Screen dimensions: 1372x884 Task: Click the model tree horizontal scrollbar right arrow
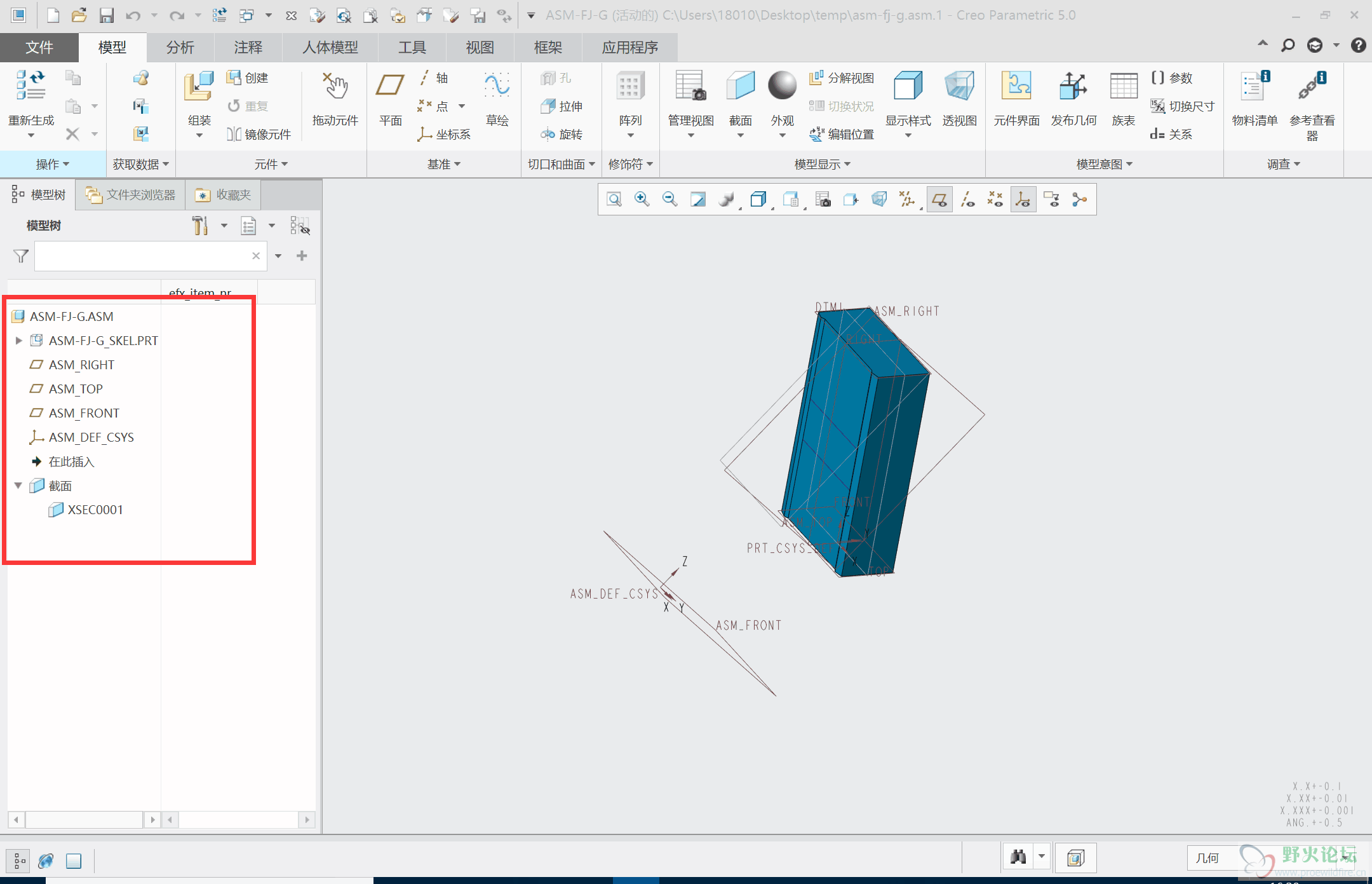152,820
